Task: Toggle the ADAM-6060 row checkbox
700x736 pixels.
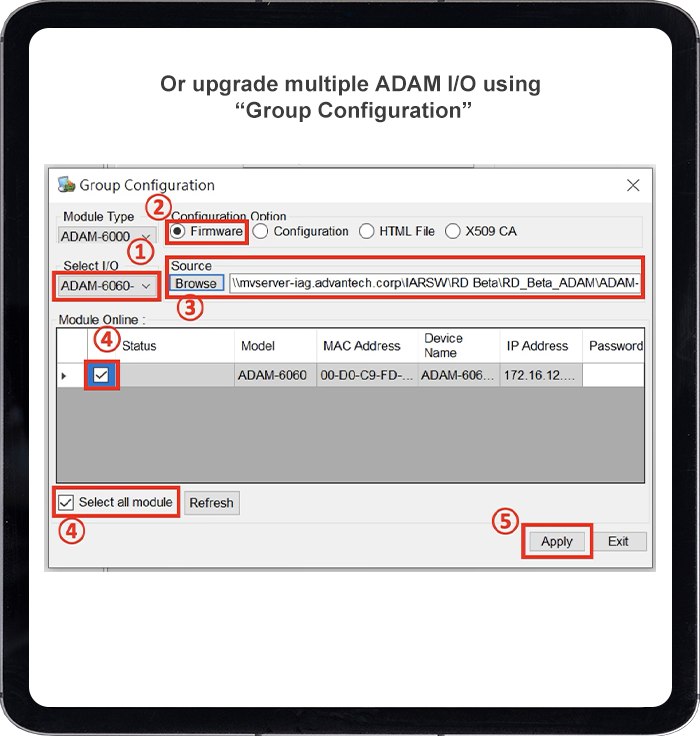Action: point(101,375)
